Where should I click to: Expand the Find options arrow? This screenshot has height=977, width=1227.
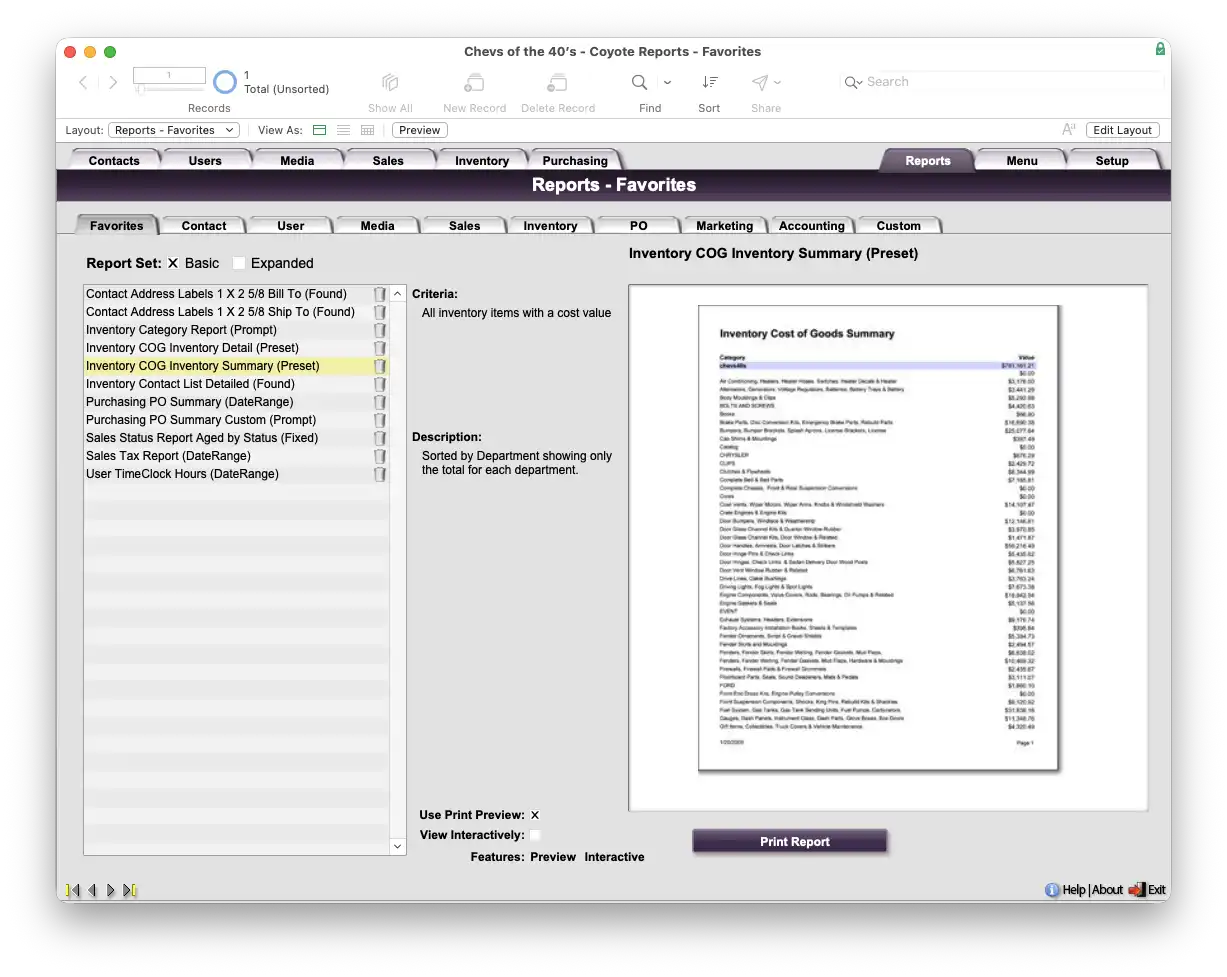668,82
